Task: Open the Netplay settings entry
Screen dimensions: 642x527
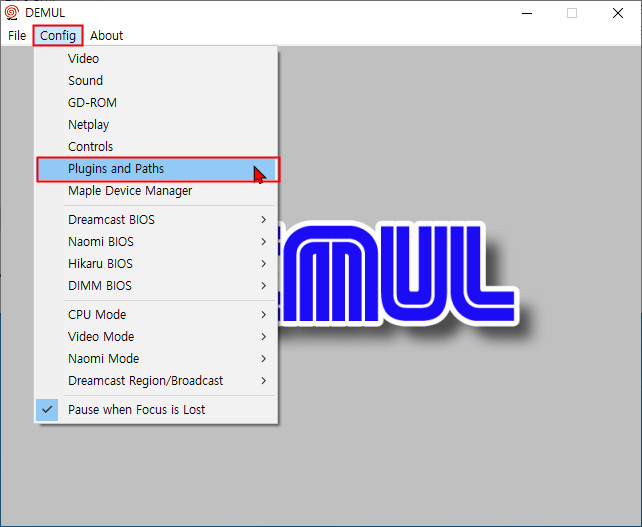Action: [x=156, y=125]
